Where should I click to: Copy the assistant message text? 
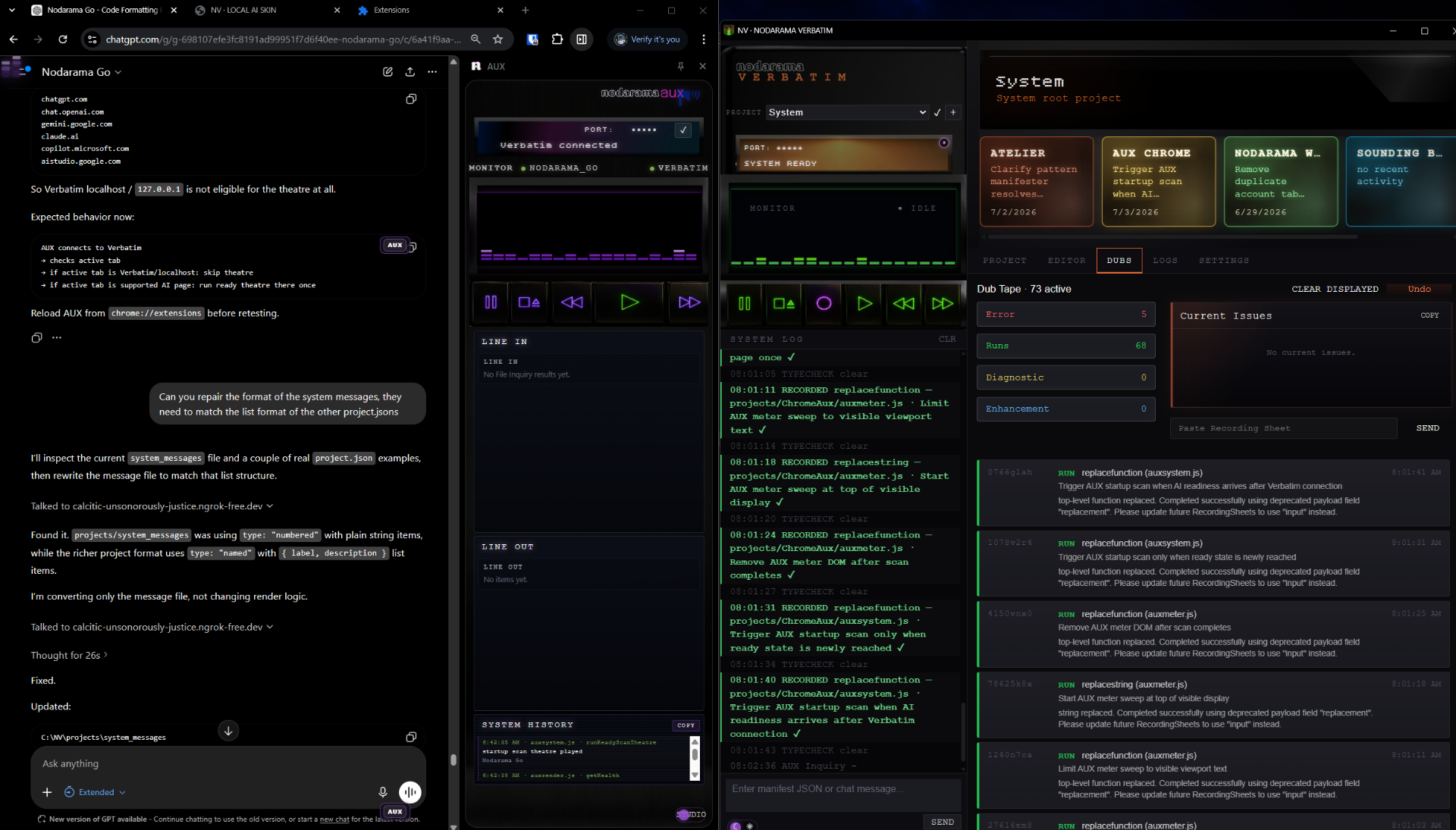tap(36, 337)
